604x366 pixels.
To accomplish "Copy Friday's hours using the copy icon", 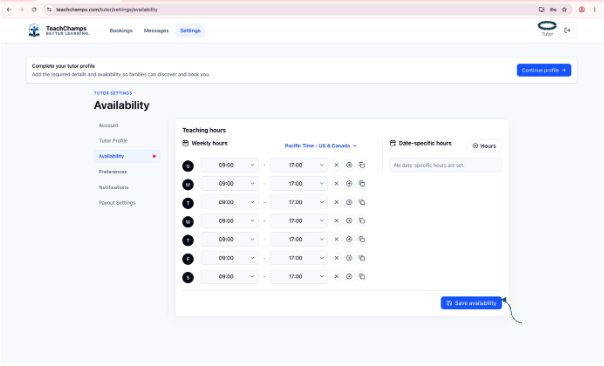I will coord(362,258).
